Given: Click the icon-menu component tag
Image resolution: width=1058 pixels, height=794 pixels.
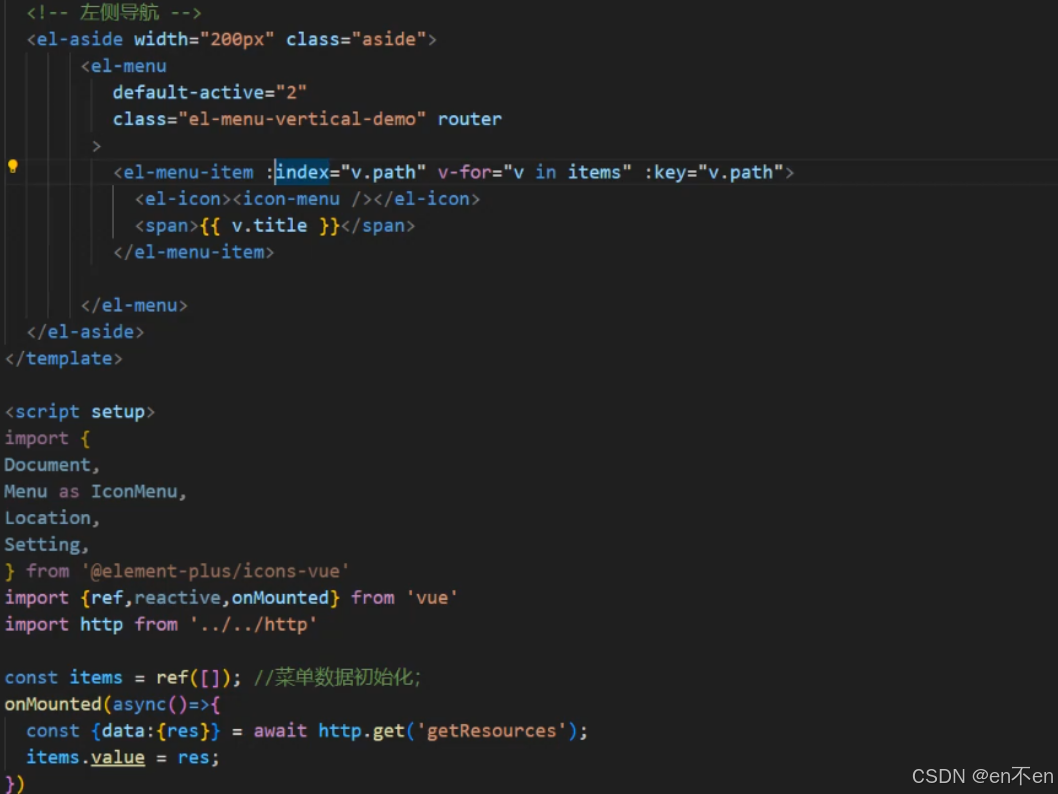Looking at the screenshot, I should click(x=290, y=198).
